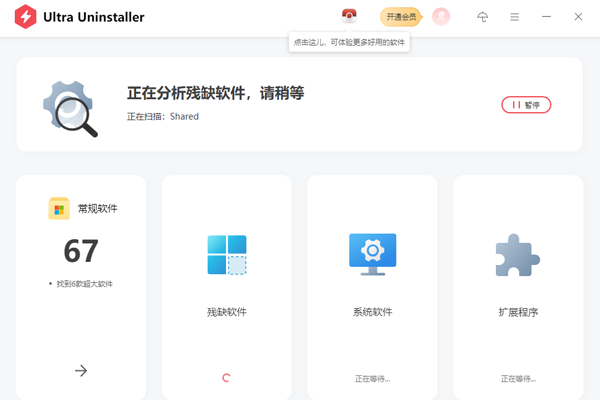Select the 常规软件 label
This screenshot has height=400, width=600.
click(98, 209)
